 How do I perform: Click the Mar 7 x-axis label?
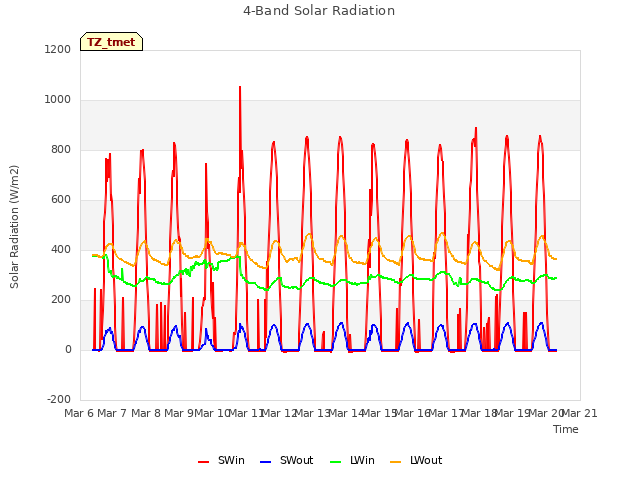[x=112, y=413]
